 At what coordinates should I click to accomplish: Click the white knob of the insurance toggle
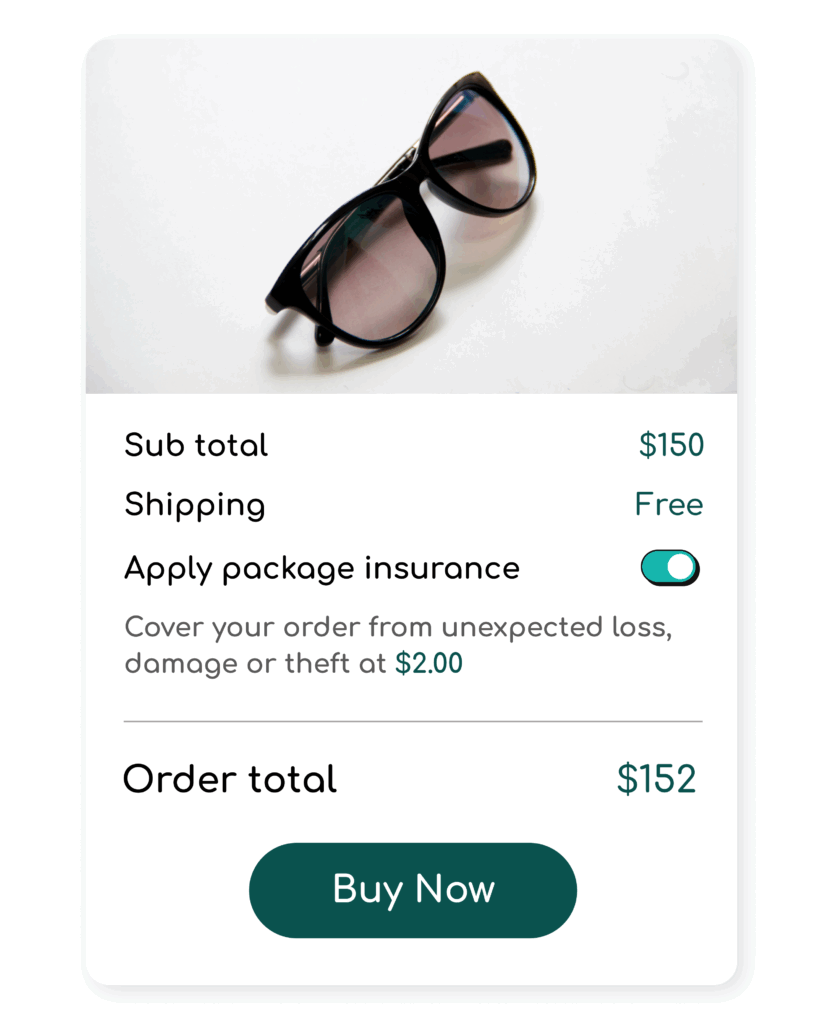point(681,566)
